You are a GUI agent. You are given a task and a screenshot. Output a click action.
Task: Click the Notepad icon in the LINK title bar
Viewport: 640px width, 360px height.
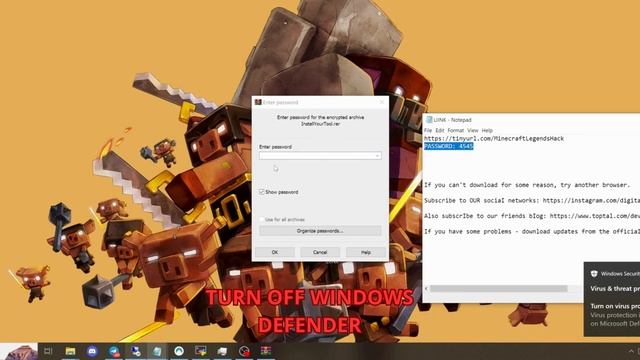(429, 120)
